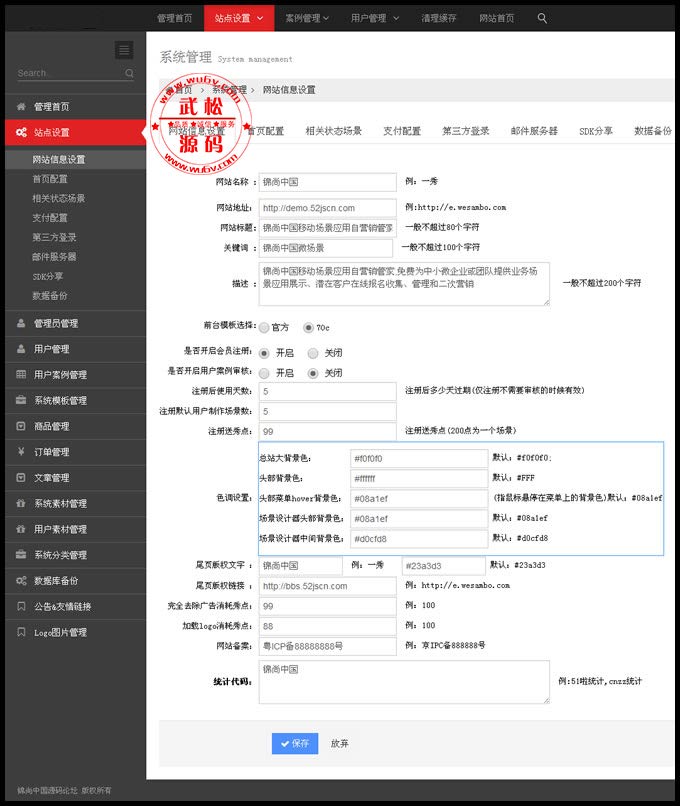This screenshot has width=680, height=806.
Task: Click the briefcase icon beside 系统模板管理
Action: click(x=21, y=400)
